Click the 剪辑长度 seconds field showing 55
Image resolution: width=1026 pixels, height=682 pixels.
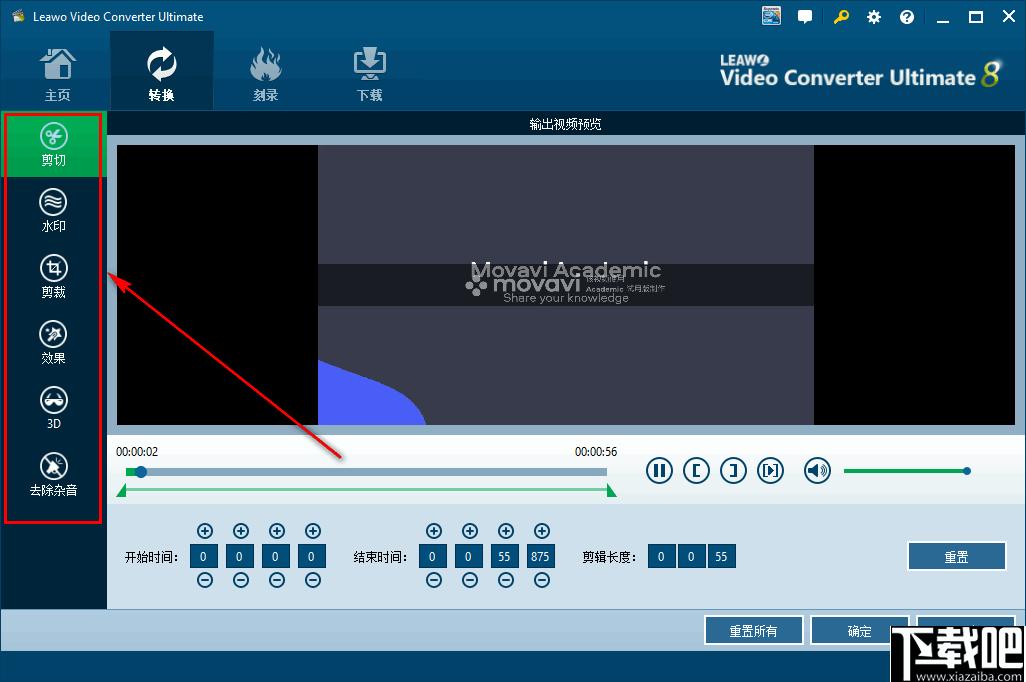(x=721, y=556)
